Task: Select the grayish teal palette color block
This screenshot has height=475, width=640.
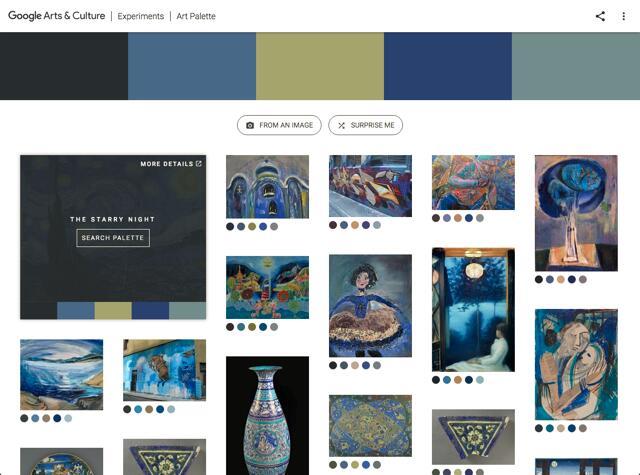Action: [576, 66]
